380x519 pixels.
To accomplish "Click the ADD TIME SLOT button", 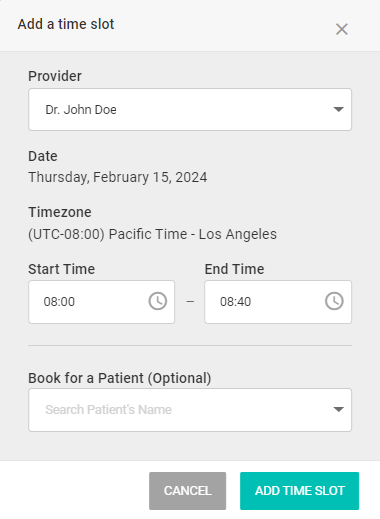I will (x=299, y=491).
